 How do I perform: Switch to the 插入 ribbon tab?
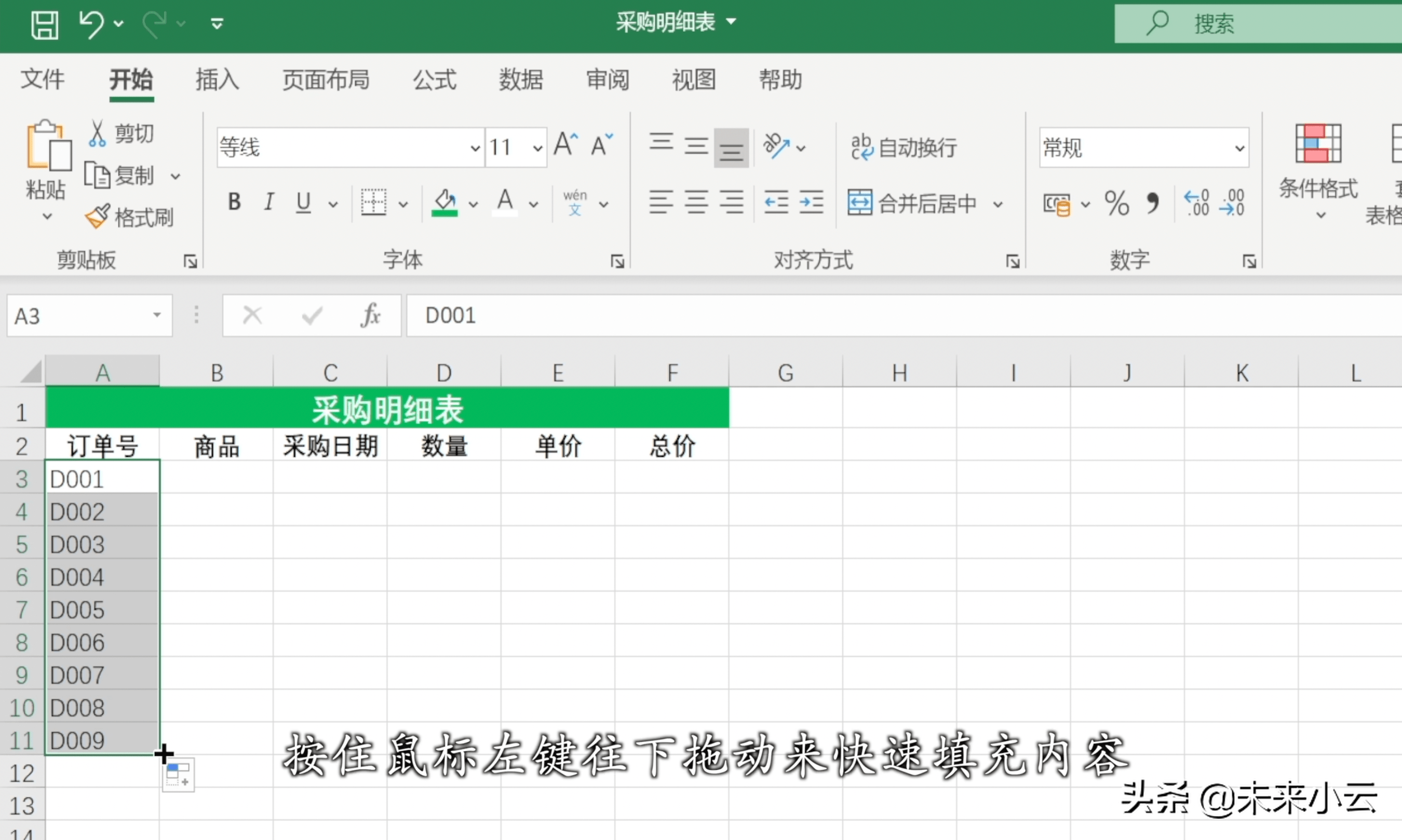(218, 80)
